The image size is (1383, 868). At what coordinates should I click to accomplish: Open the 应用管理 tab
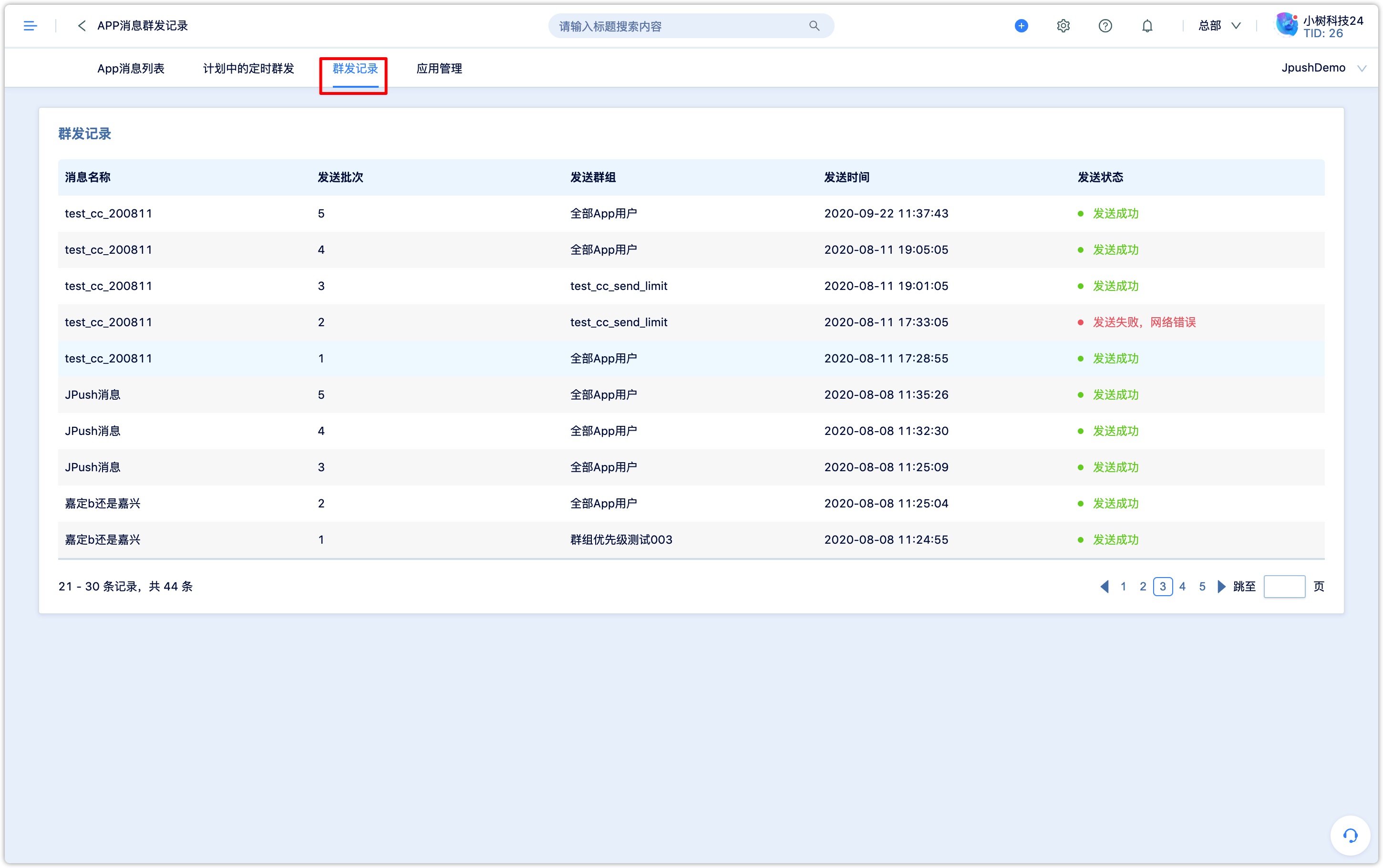click(439, 68)
